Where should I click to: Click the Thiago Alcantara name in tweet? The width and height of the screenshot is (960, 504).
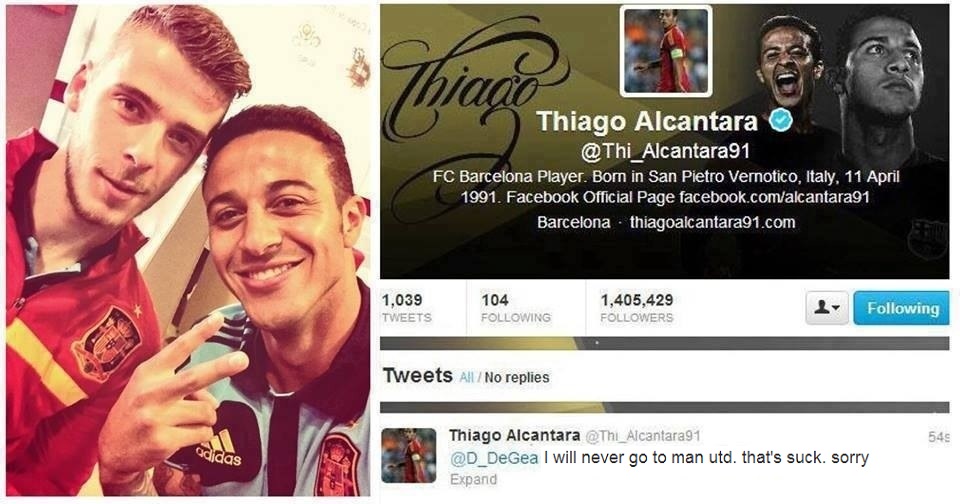click(514, 435)
